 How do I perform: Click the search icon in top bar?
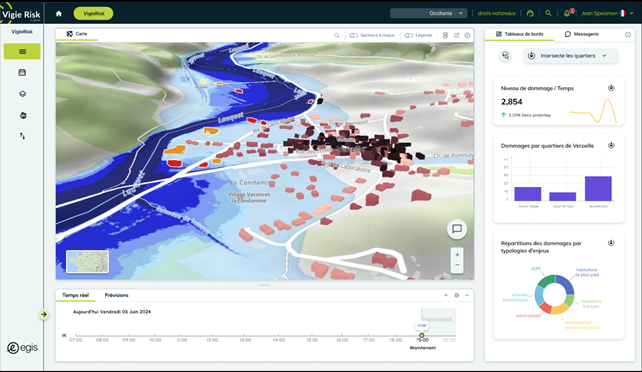tap(548, 14)
